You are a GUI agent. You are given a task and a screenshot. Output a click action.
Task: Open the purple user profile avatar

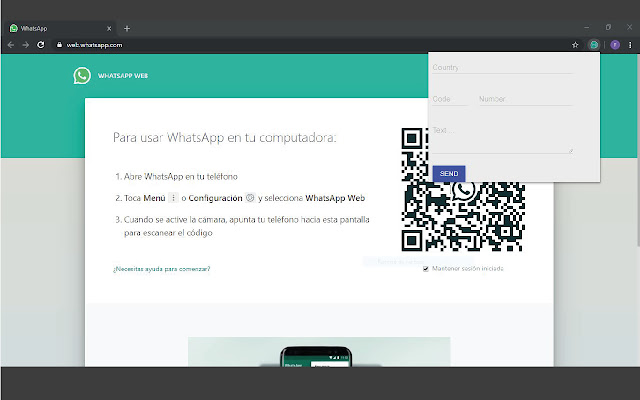click(x=615, y=45)
